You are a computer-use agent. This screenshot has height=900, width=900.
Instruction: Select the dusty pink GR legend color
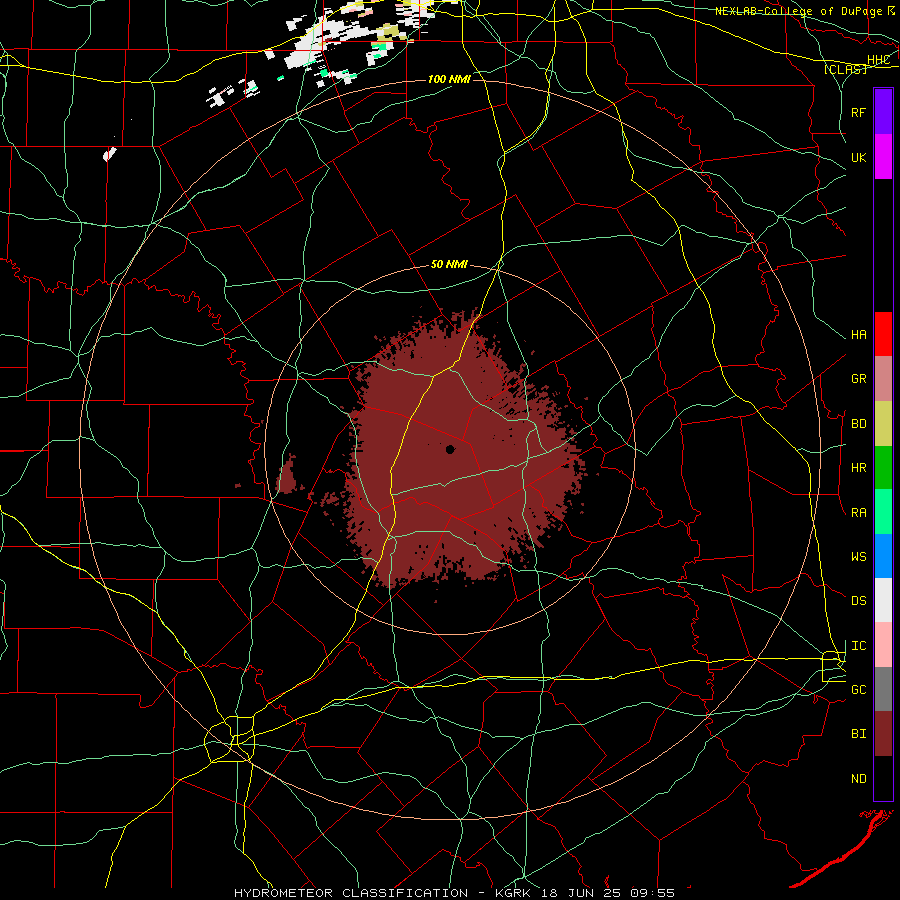click(883, 379)
